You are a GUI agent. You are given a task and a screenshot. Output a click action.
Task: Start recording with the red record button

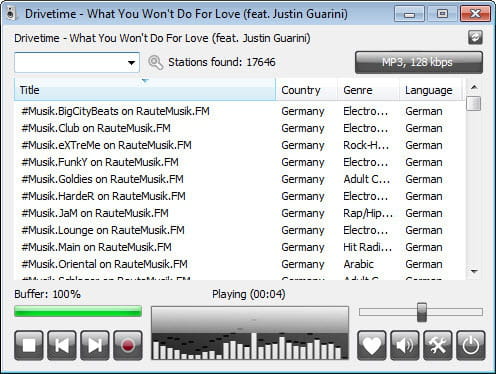(x=128, y=345)
